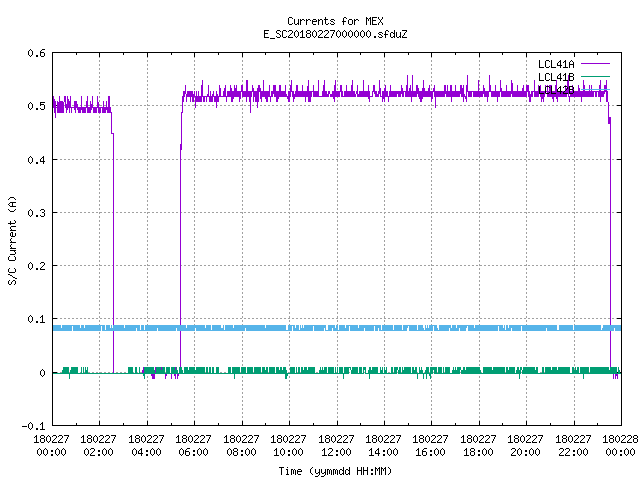Click the x-axis tick 180228 00:00

pyautogui.click(x=620, y=445)
